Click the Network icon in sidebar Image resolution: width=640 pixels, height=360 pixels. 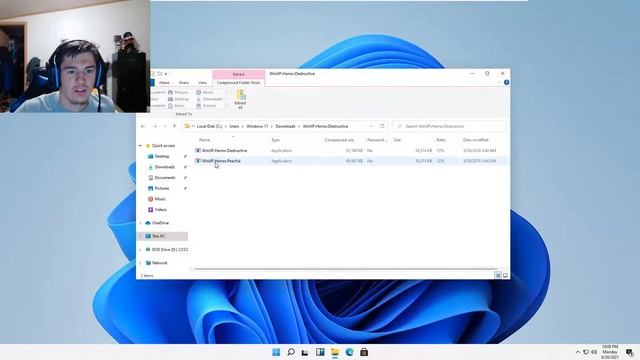pyautogui.click(x=148, y=263)
